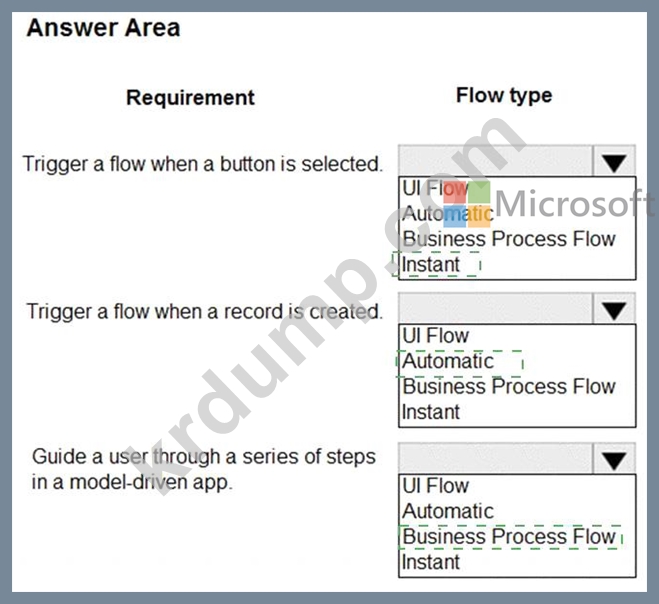The width and height of the screenshot is (659, 604).
Task: Click the empty combo box for model-driven app flow
Action: point(496,459)
